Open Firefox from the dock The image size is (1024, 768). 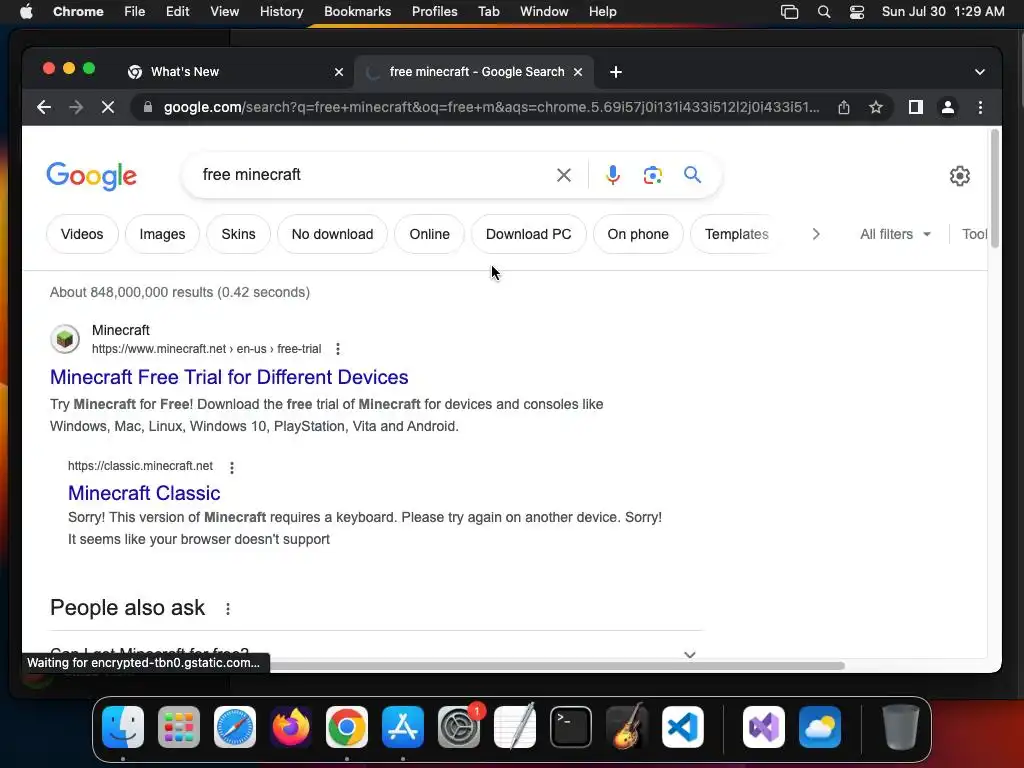(291, 727)
